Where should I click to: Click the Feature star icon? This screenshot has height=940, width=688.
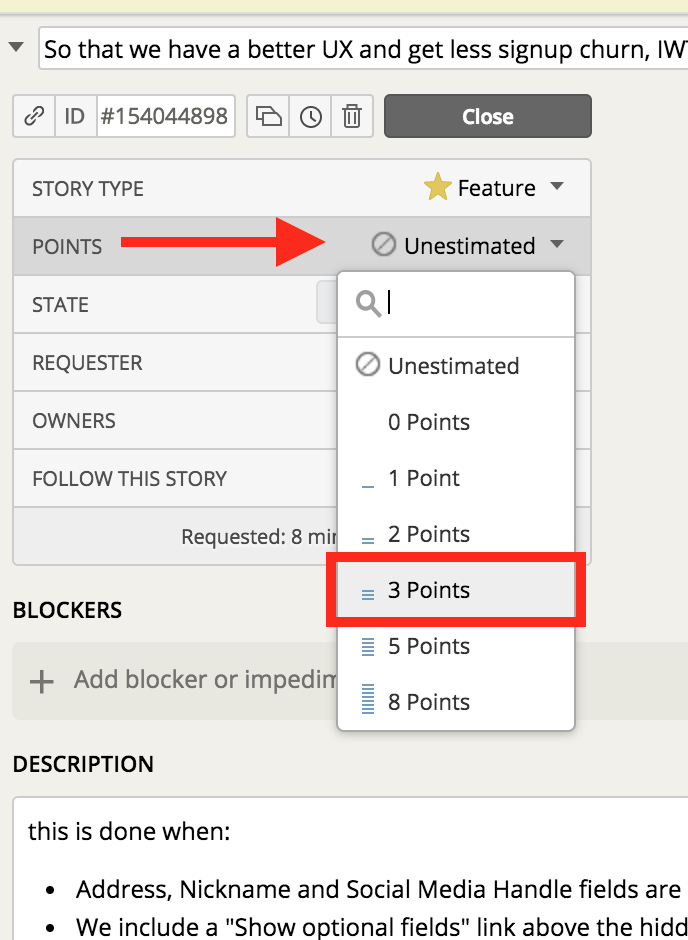437,188
